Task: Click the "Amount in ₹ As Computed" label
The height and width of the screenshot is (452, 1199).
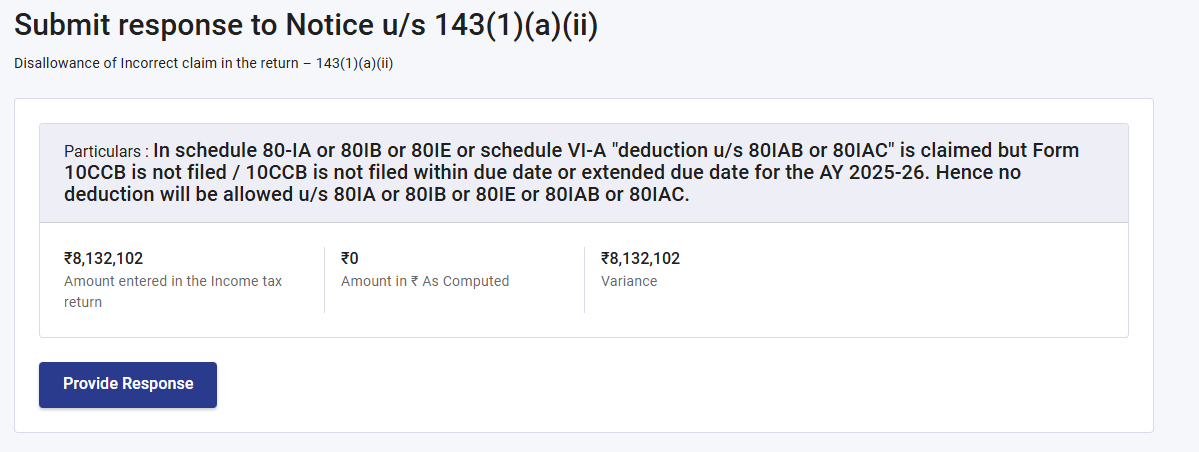Action: click(x=425, y=281)
